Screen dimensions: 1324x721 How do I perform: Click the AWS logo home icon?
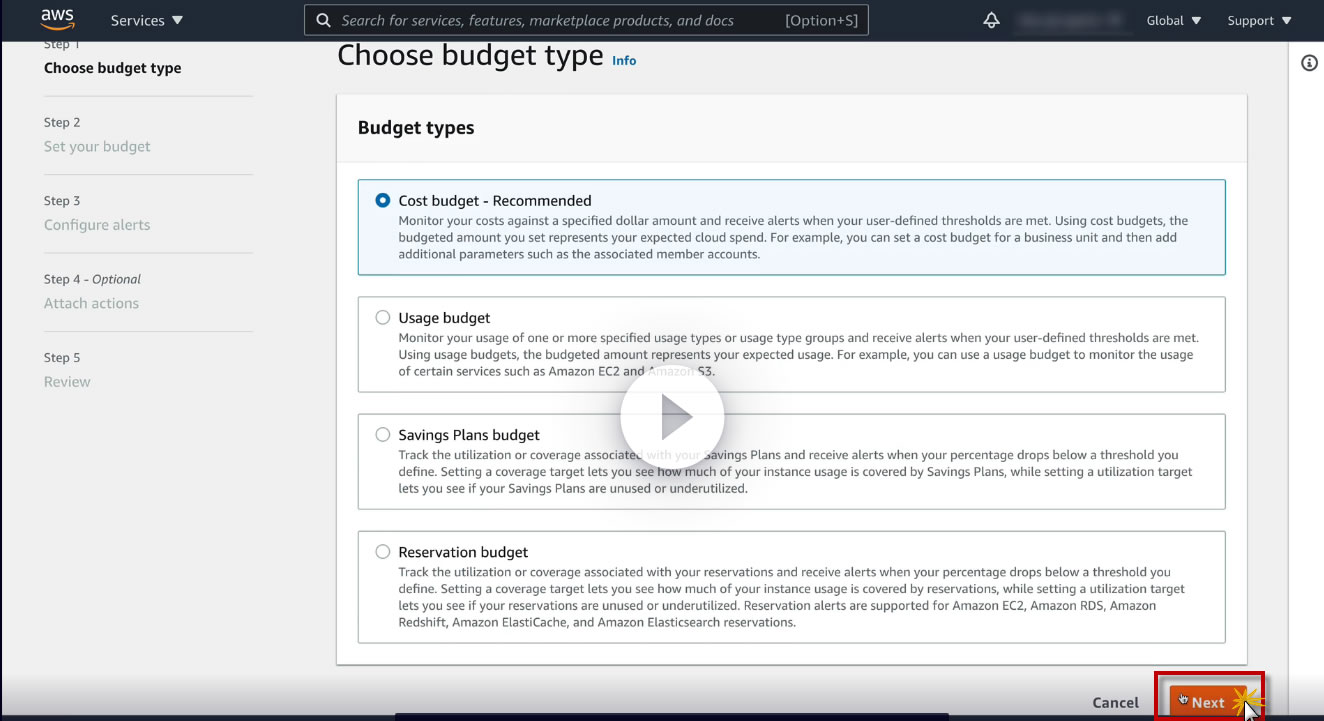pos(58,20)
